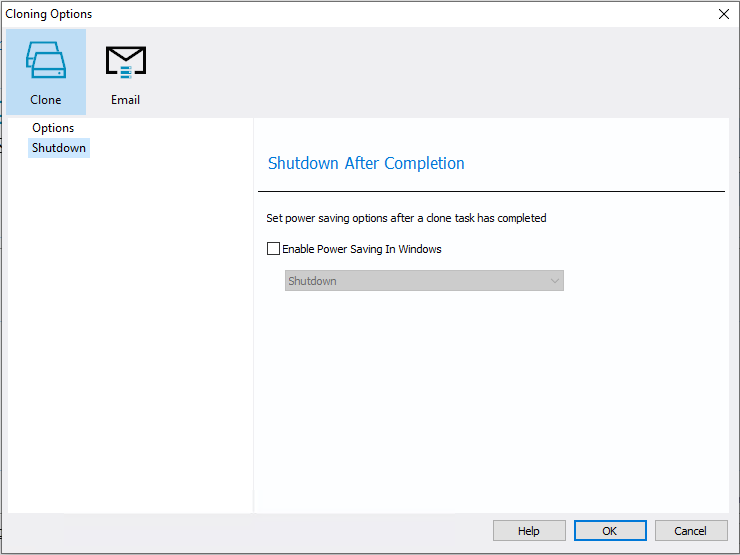Open the Email envelope icon
Image resolution: width=740 pixels, height=555 pixels.
tap(126, 61)
